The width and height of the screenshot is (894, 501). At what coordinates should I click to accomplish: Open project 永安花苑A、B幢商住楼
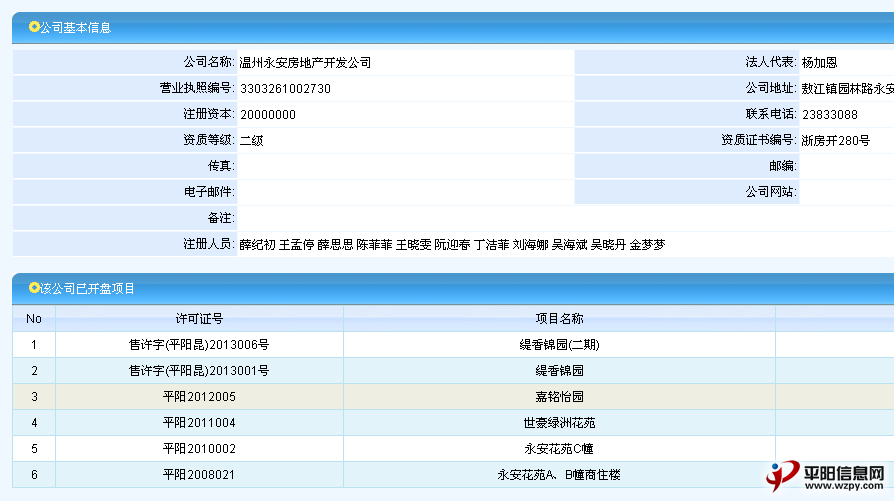point(559,475)
